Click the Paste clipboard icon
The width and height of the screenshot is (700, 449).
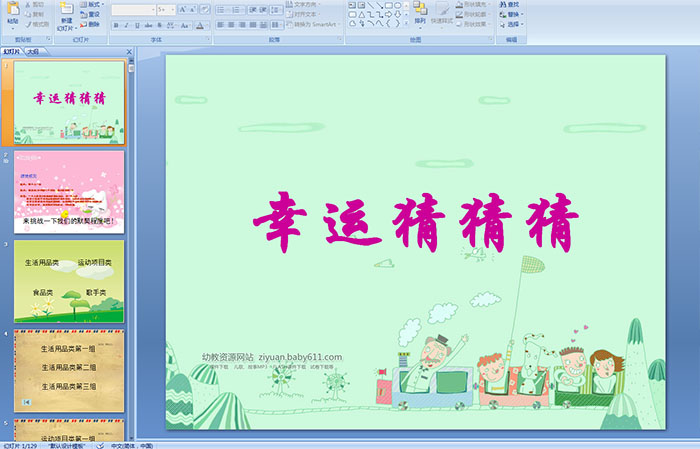point(13,9)
